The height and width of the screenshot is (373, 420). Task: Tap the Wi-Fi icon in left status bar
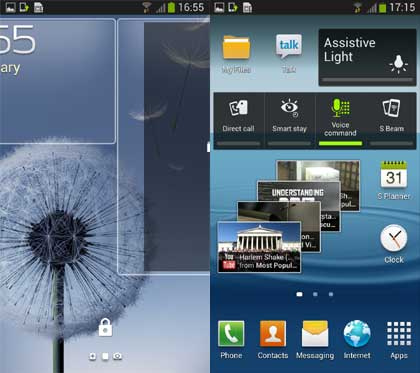click(147, 7)
